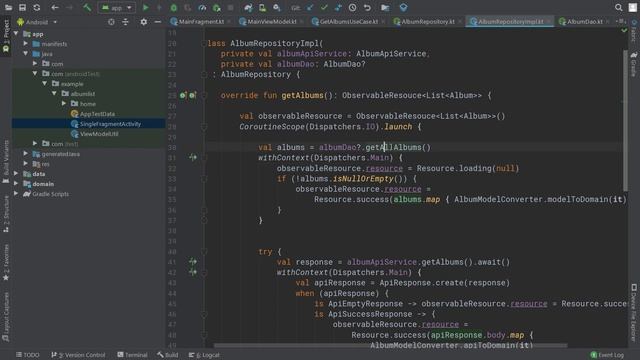Open the Event Log

pyautogui.click(x=607, y=355)
